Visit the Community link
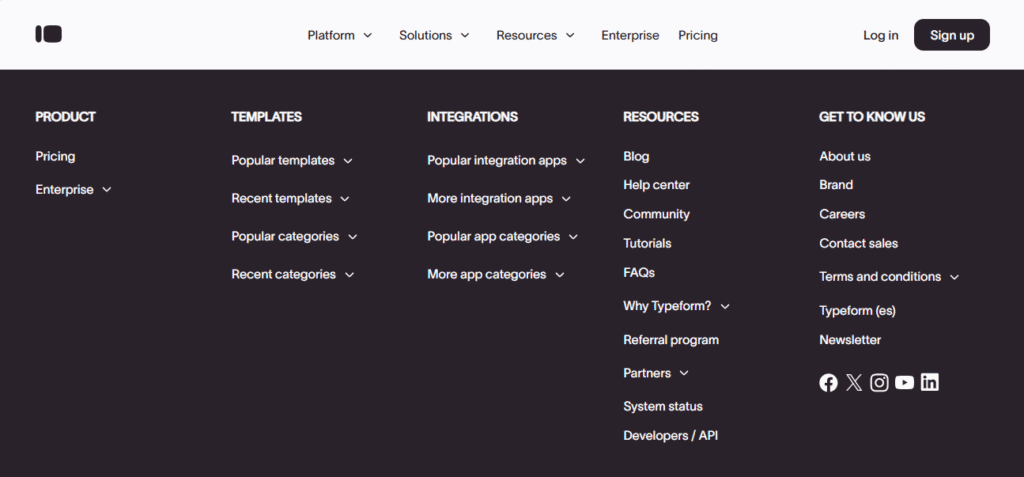Viewport: 1024px width, 477px height. pyautogui.click(x=656, y=214)
